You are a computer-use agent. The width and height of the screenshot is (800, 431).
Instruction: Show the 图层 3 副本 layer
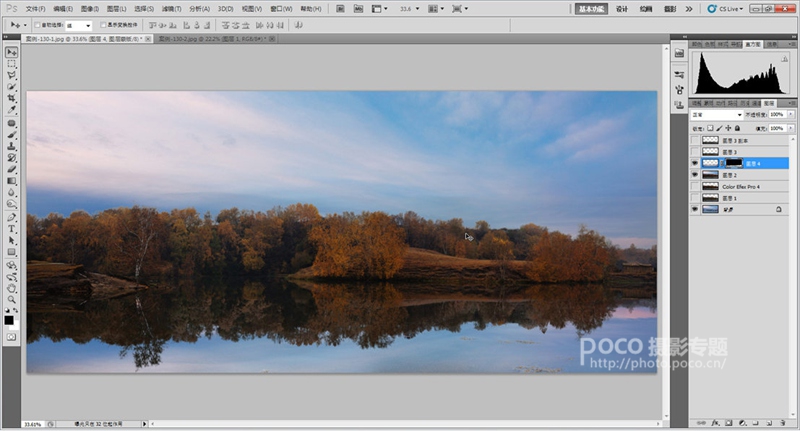tap(695, 140)
